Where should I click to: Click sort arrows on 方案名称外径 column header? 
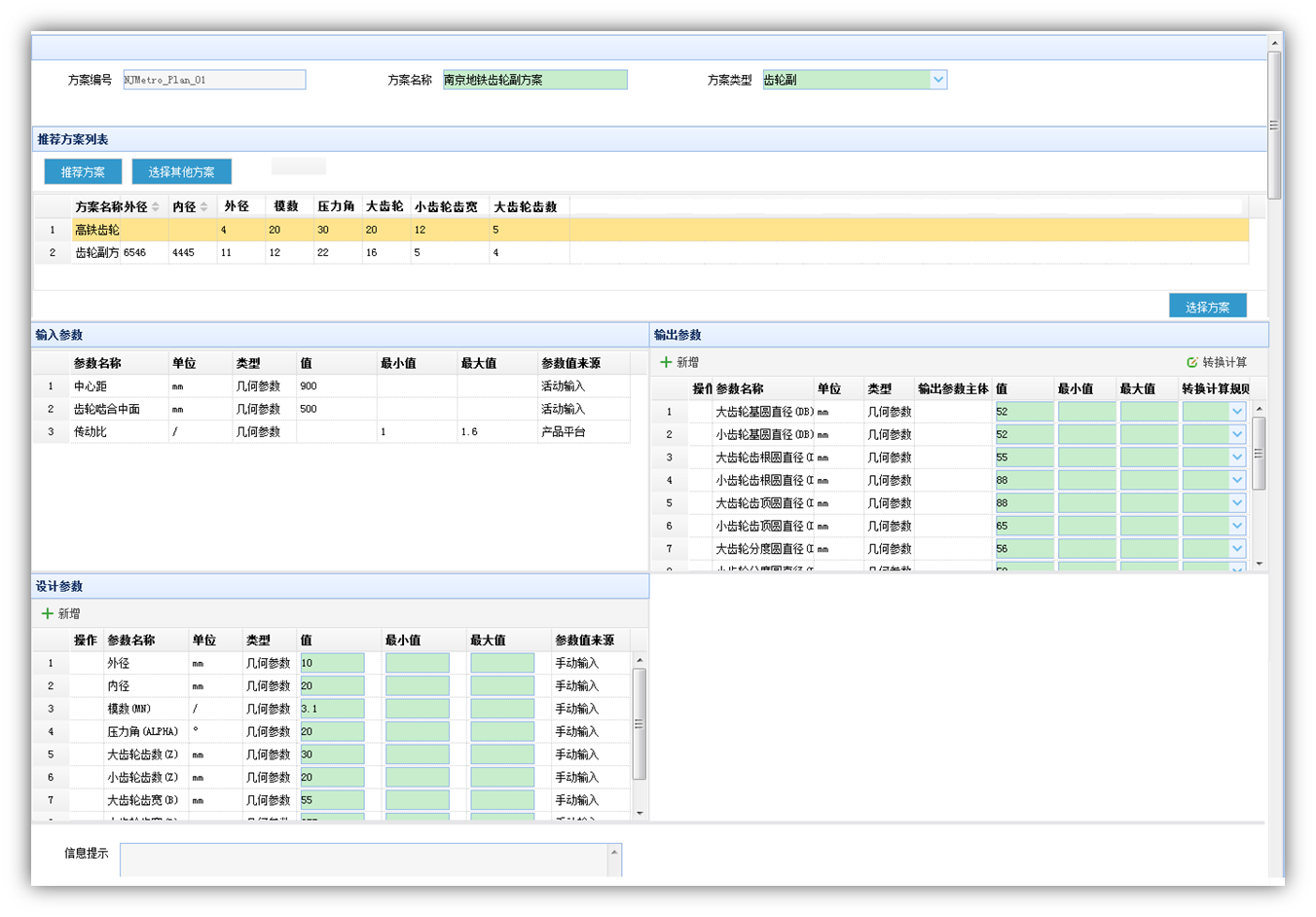(x=156, y=206)
